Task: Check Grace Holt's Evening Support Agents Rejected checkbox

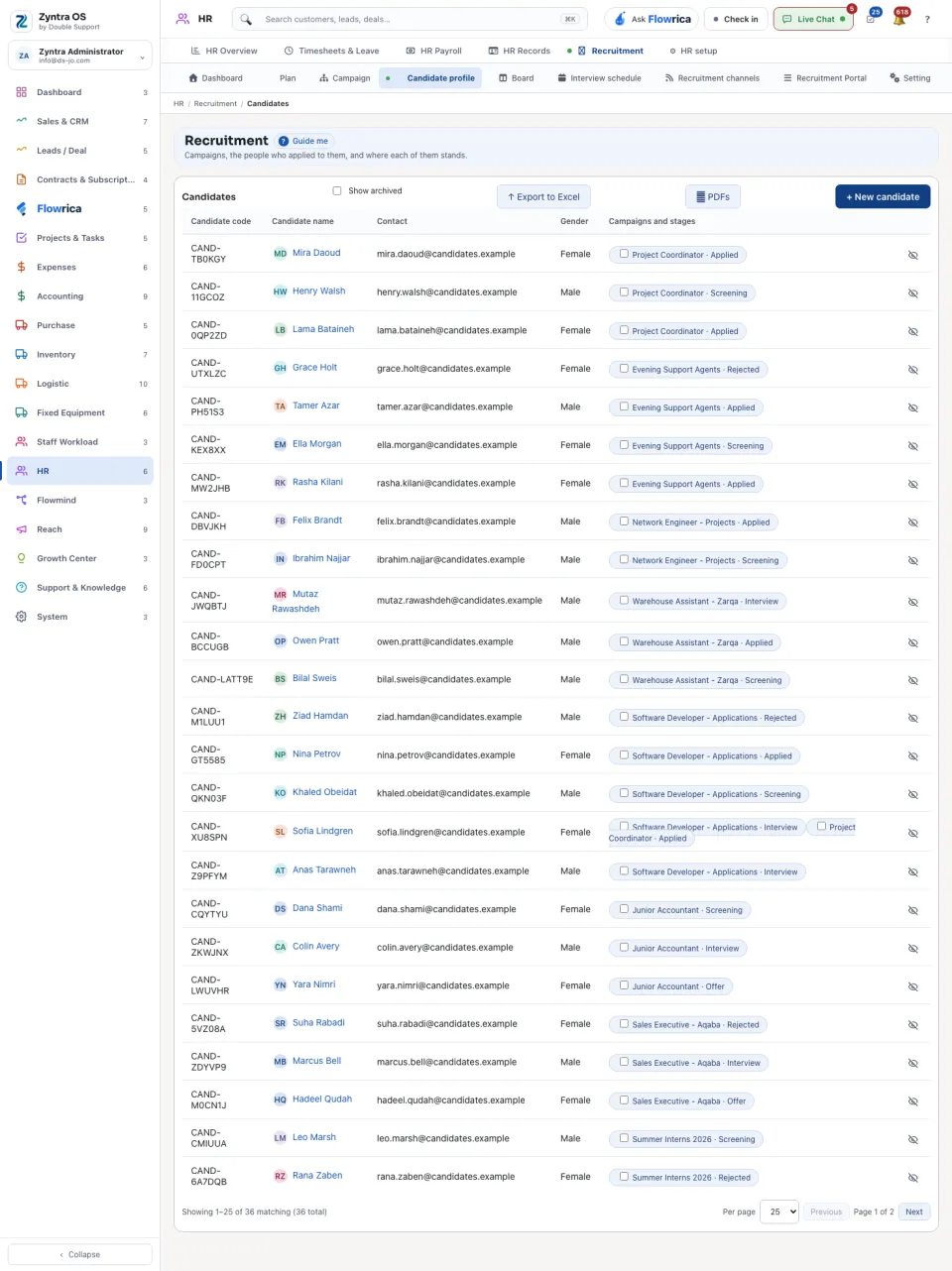Action: click(624, 369)
